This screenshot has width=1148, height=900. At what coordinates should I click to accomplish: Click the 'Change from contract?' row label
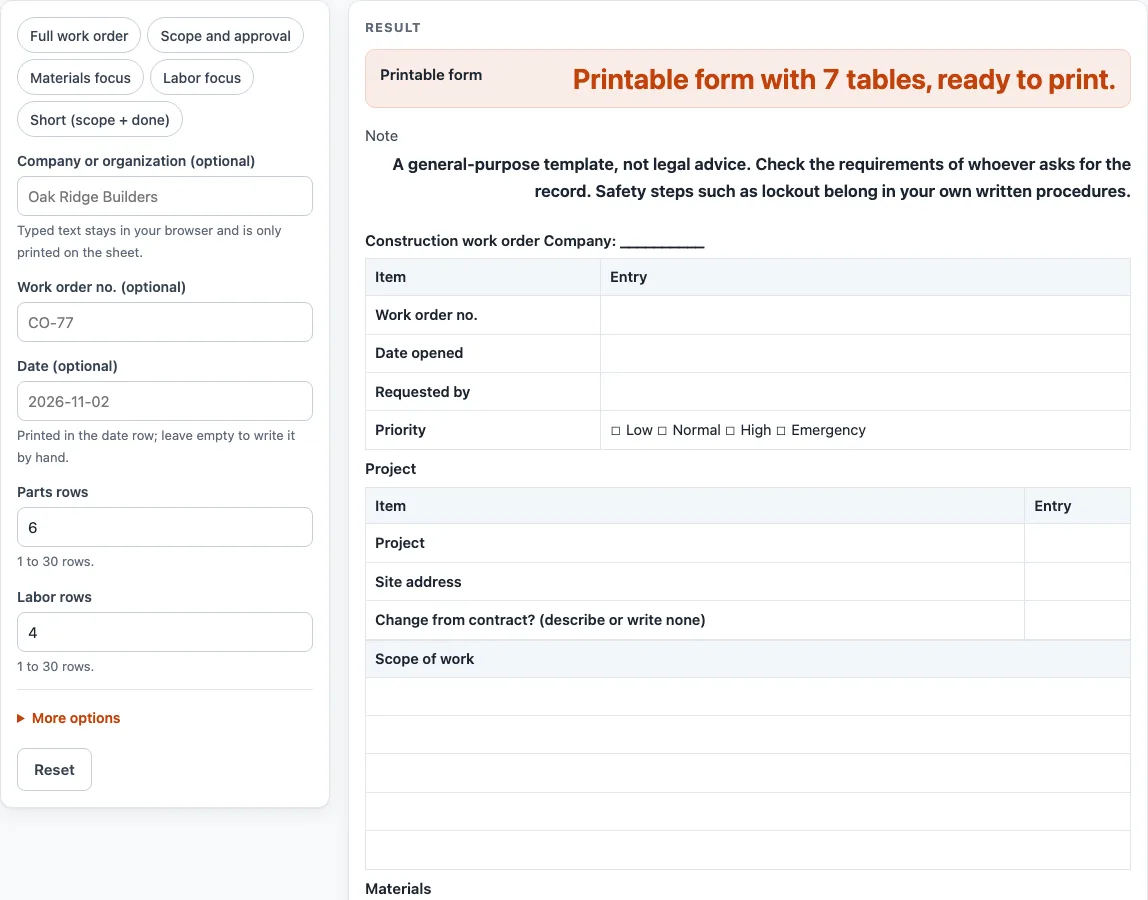[540, 620]
